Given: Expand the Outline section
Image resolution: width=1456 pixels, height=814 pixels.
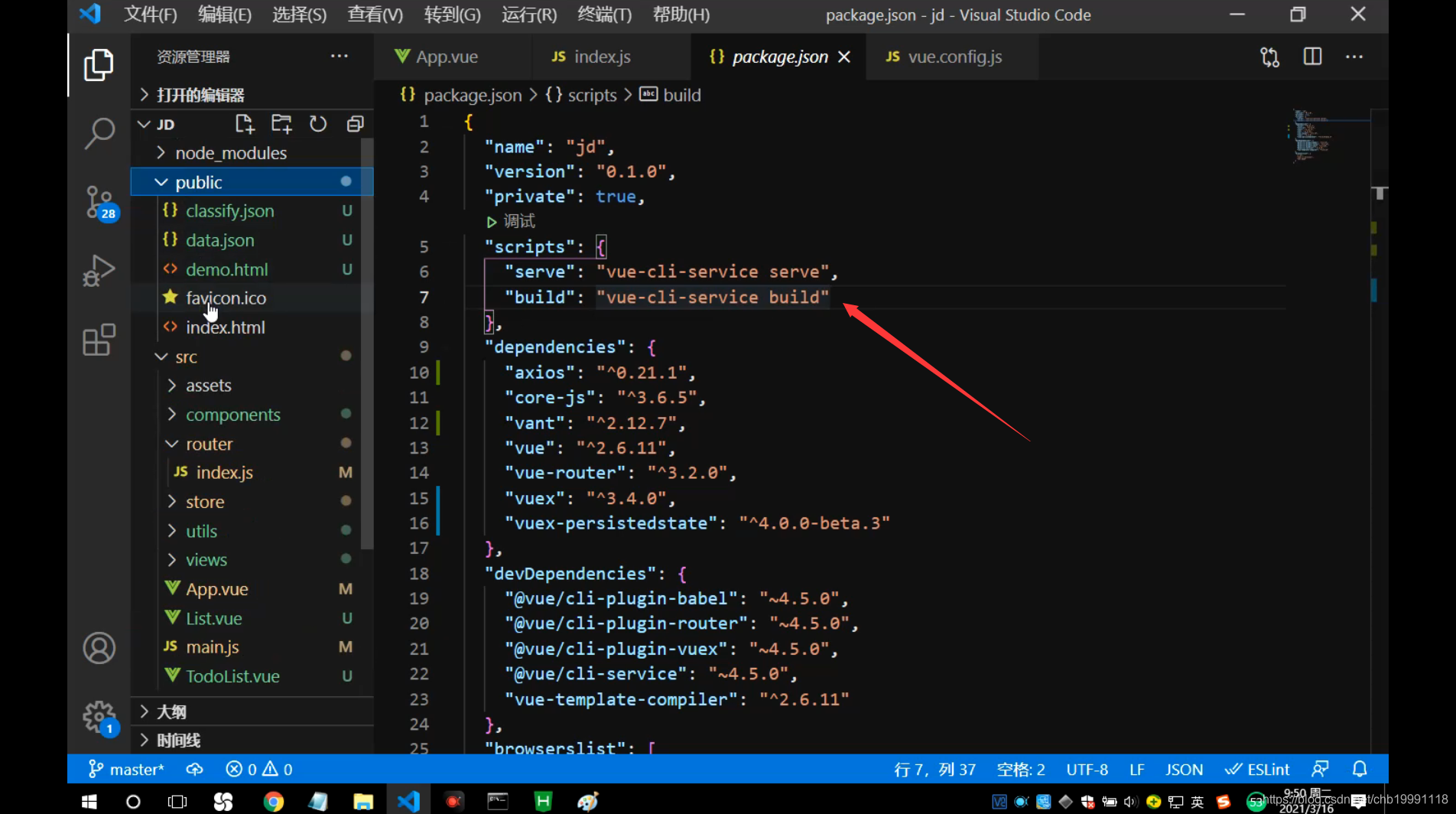Looking at the screenshot, I should click(x=252, y=711).
